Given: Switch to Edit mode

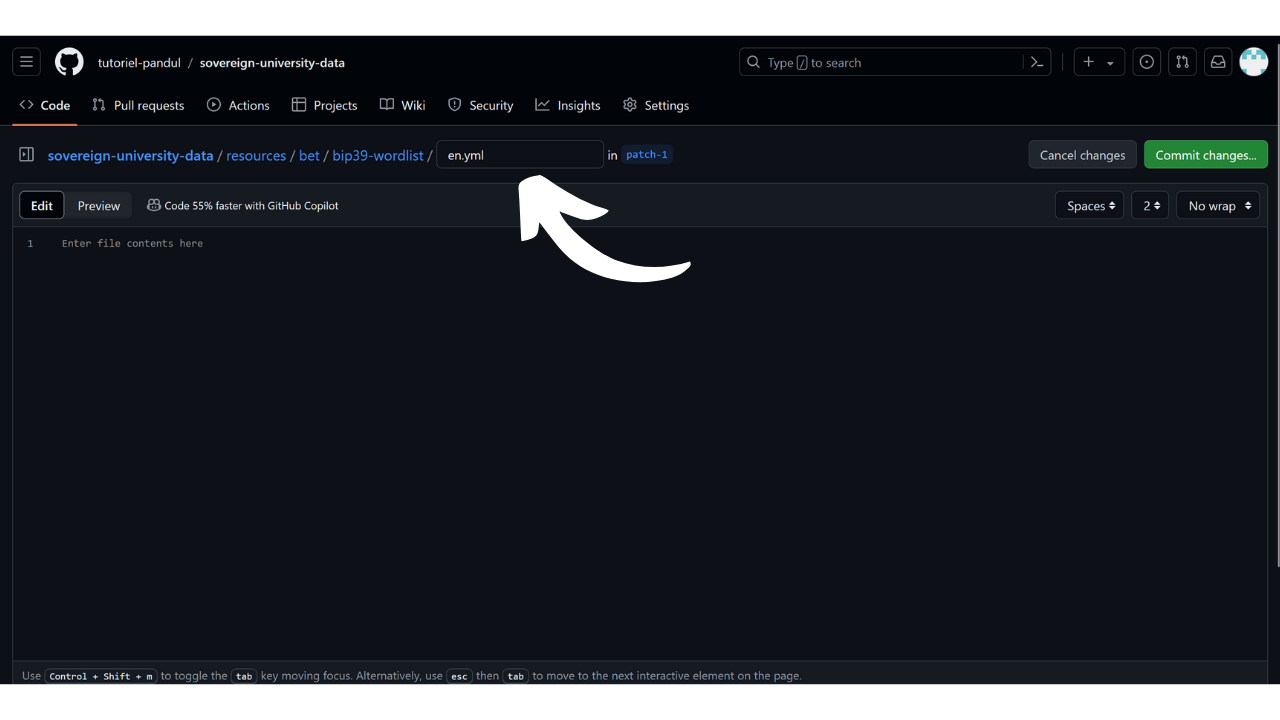Looking at the screenshot, I should click(42, 206).
